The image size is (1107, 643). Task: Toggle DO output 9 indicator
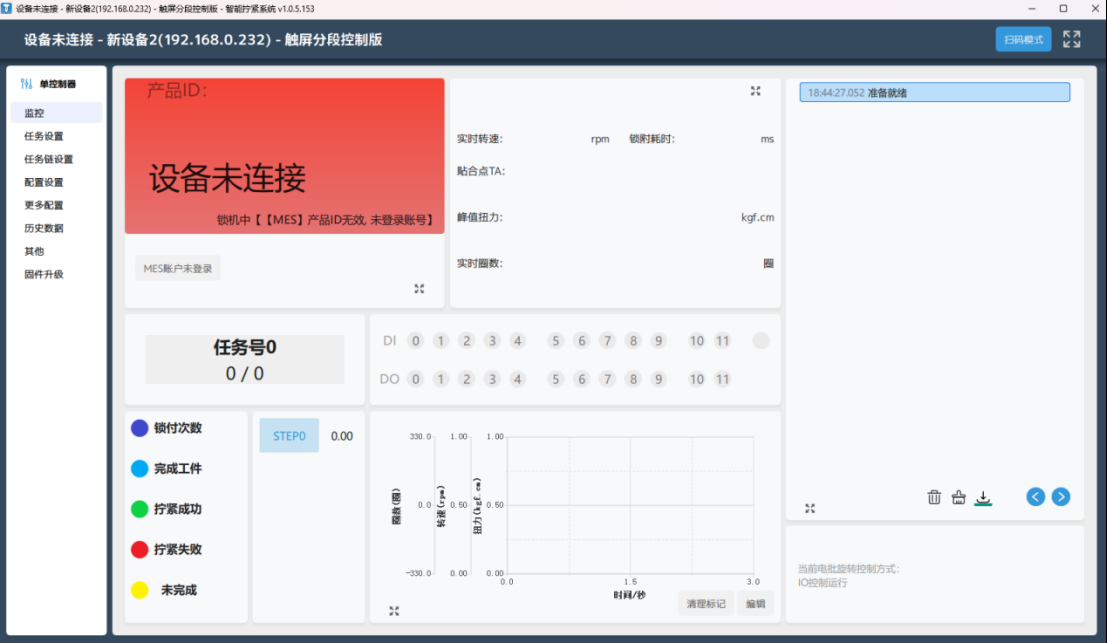point(658,379)
